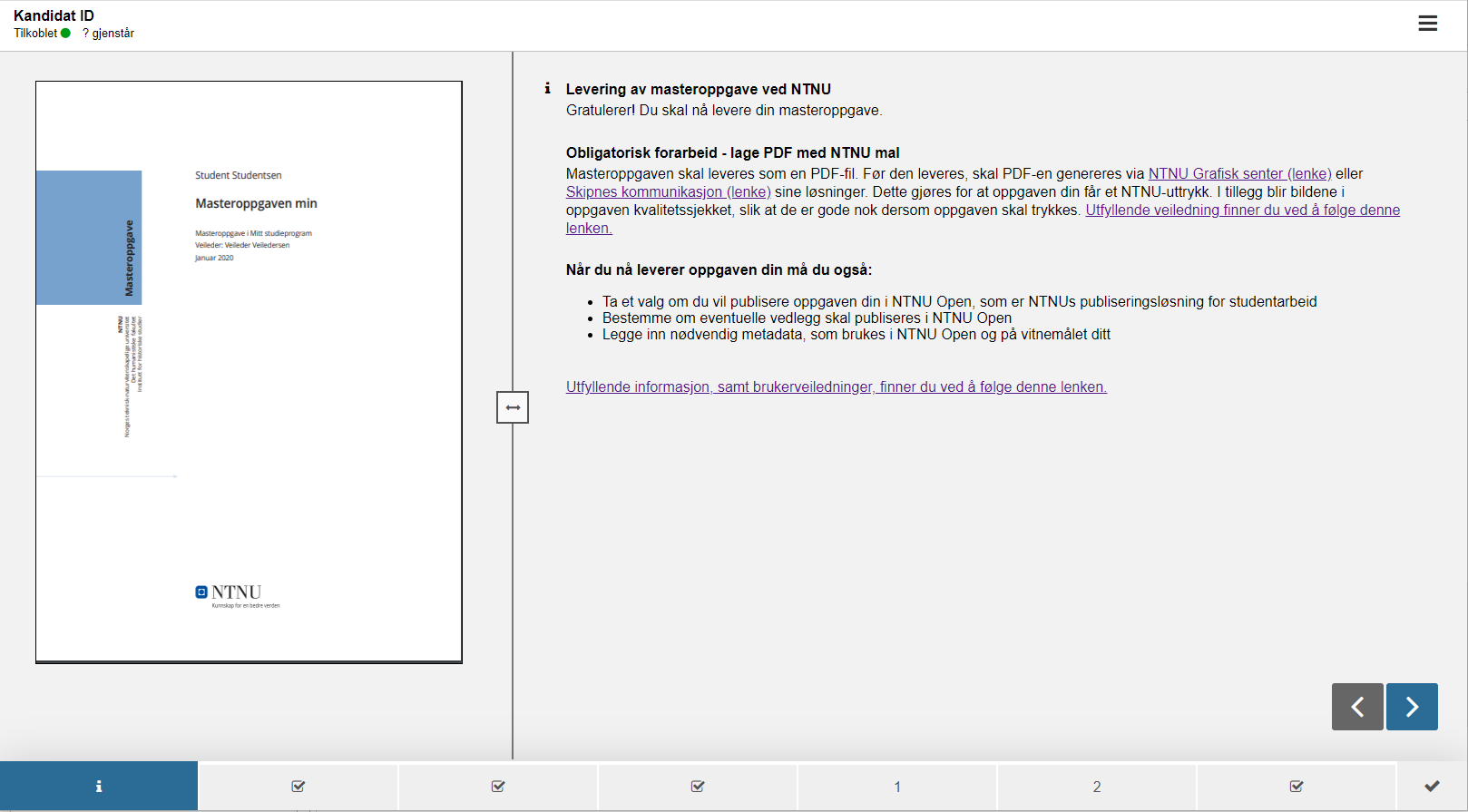Viewport: 1468px width, 812px height.
Task: Switch to question tab 1
Action: tap(897, 787)
